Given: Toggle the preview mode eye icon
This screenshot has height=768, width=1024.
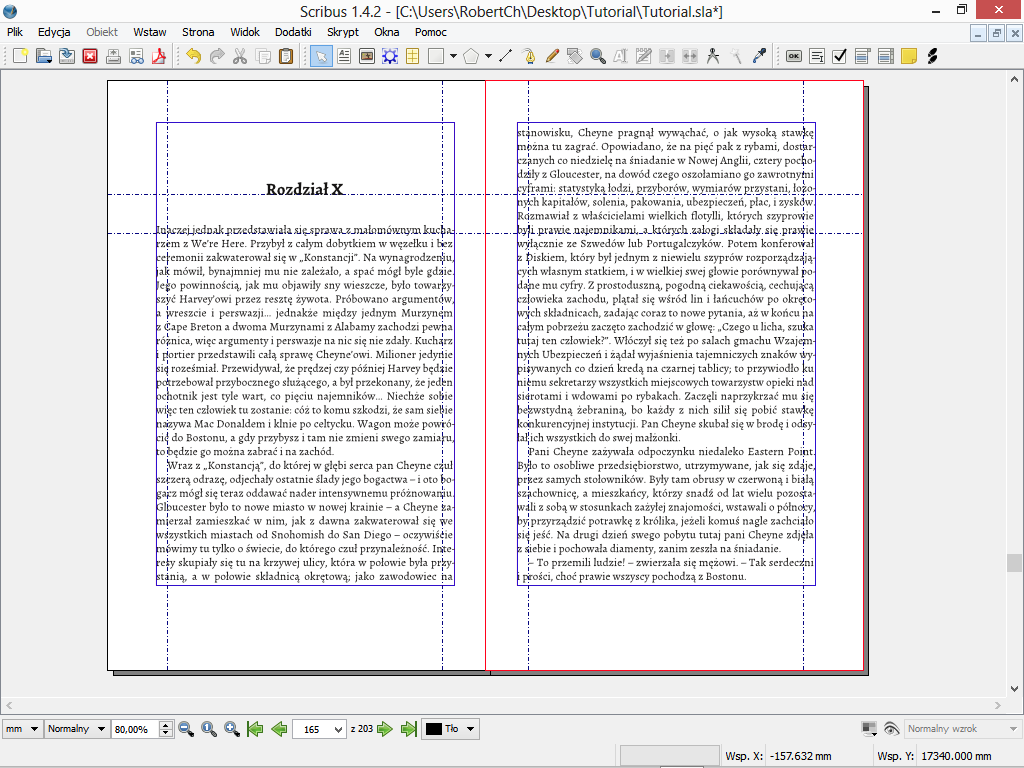Looking at the screenshot, I should click(890, 729).
